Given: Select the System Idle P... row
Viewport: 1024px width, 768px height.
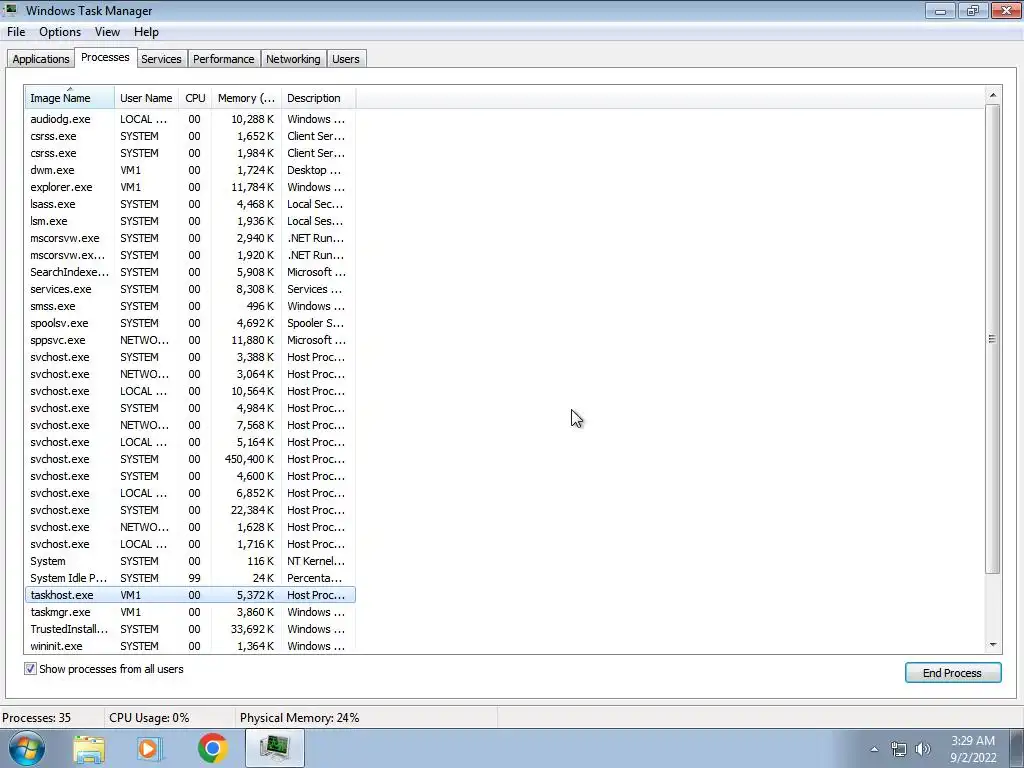Looking at the screenshot, I should pos(190,578).
